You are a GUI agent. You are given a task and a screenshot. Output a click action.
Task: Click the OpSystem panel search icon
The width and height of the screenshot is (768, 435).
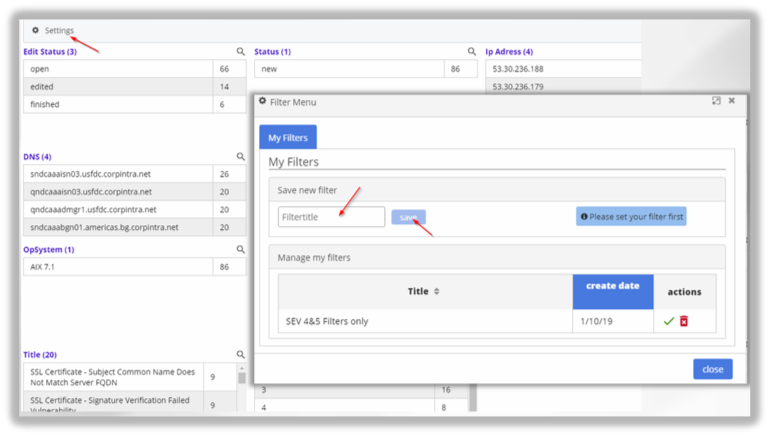[240, 249]
